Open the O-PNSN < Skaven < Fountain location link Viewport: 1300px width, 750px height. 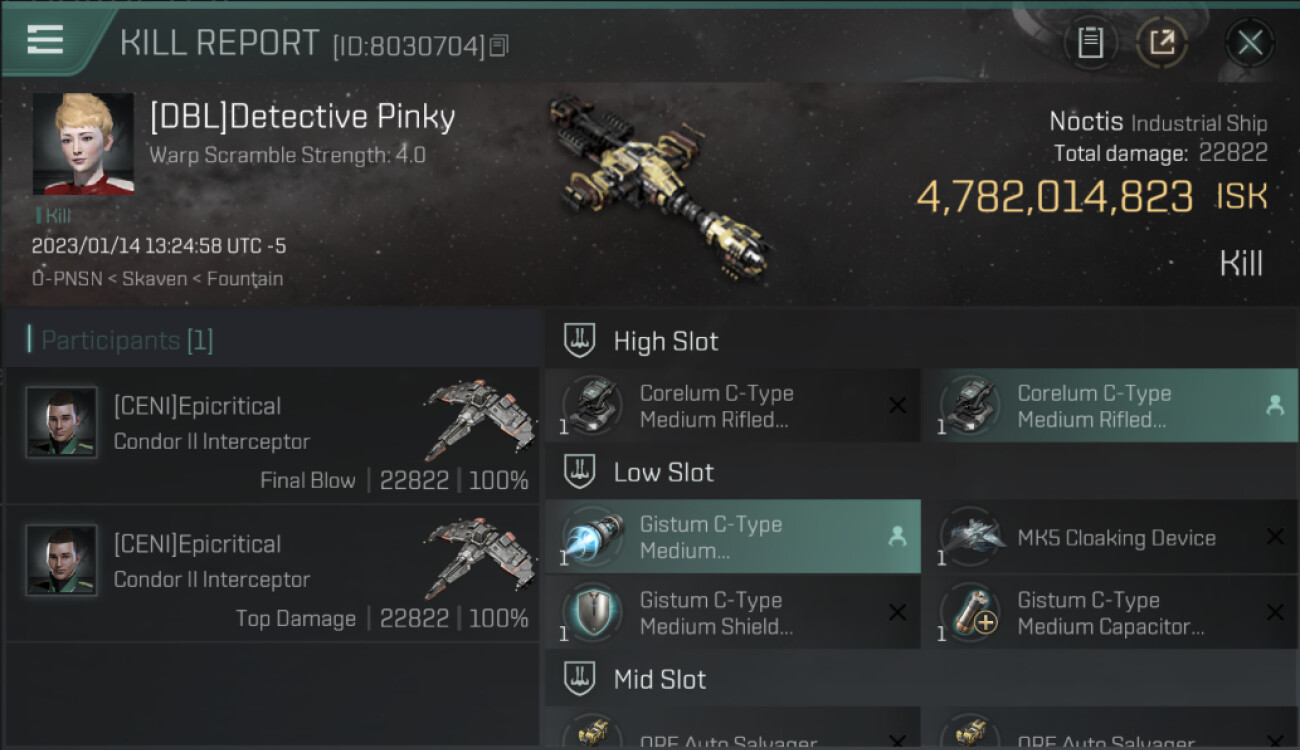click(157, 279)
